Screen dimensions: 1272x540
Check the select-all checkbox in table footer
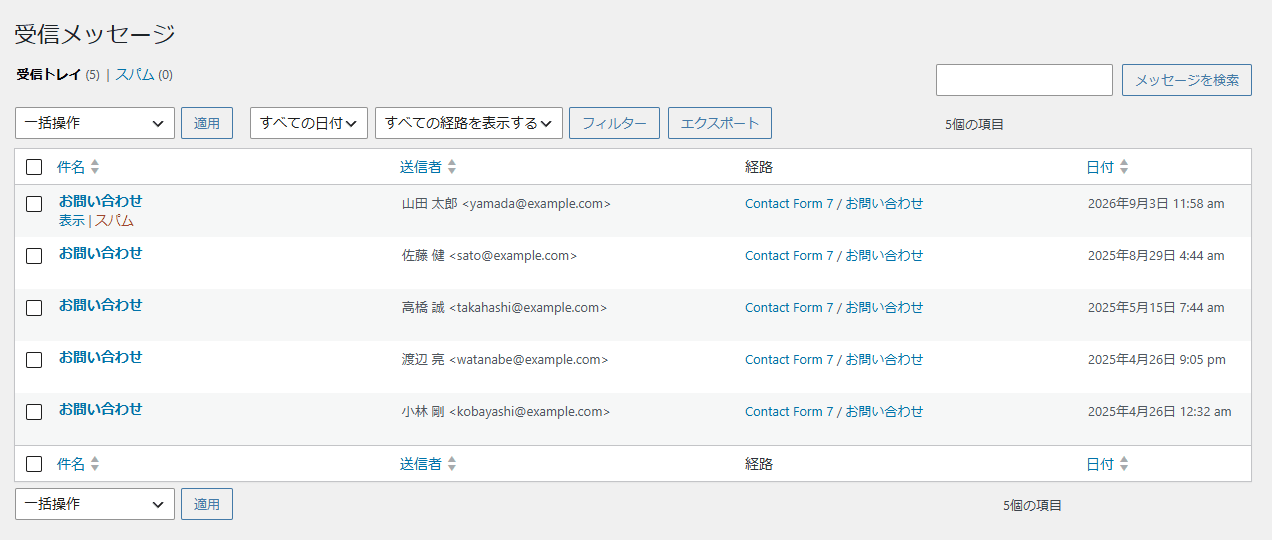tap(34, 464)
